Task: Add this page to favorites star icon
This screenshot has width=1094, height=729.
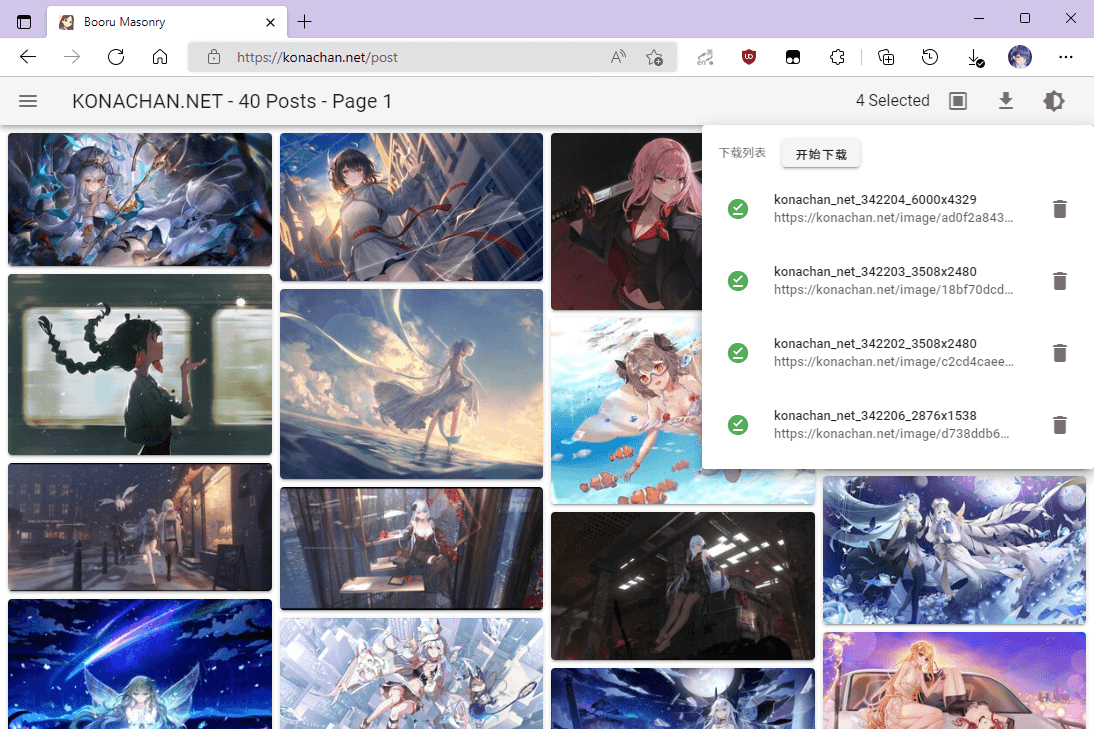Action: click(654, 57)
